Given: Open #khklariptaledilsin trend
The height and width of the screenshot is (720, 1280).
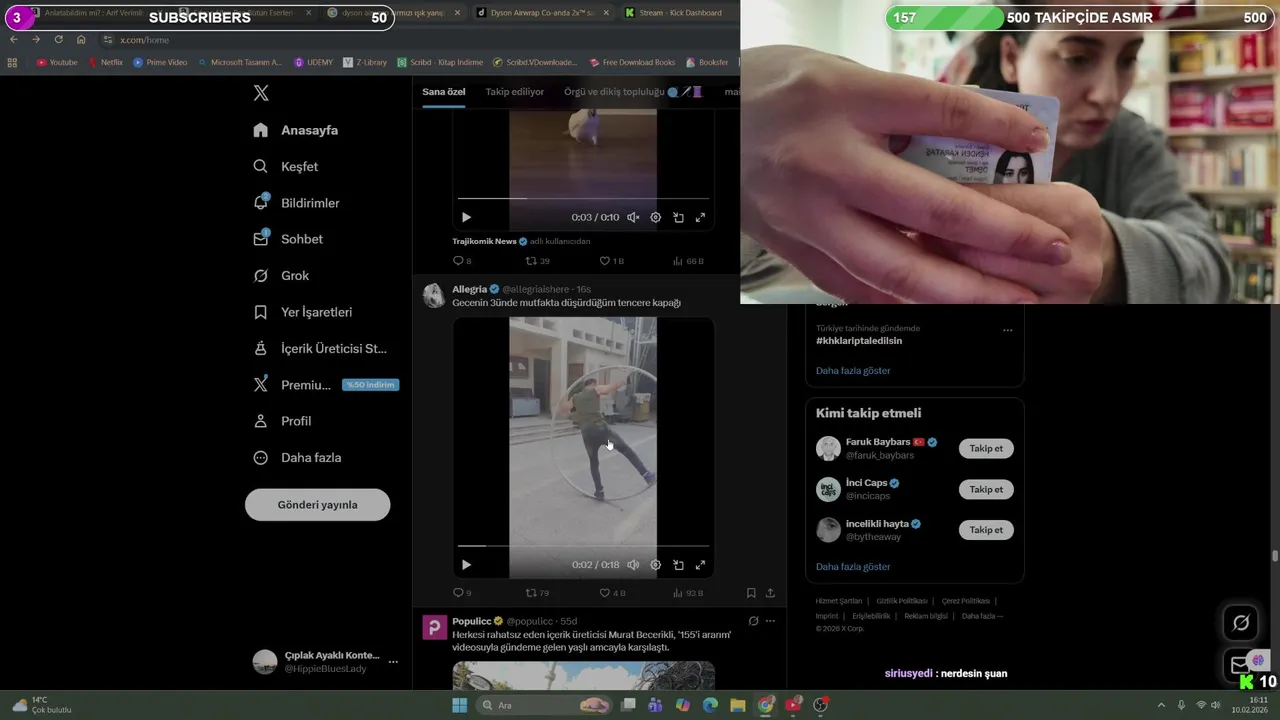Looking at the screenshot, I should pos(859,341).
